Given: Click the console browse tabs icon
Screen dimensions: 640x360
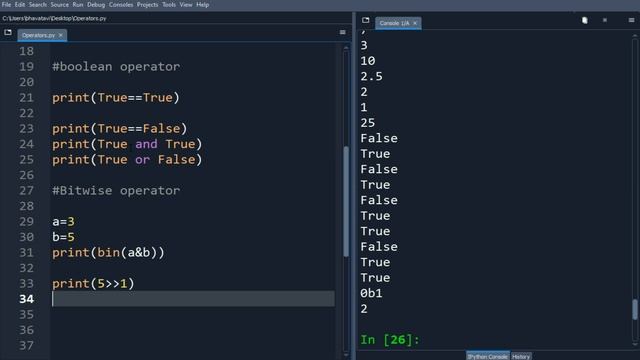Looking at the screenshot, I should tap(365, 20).
